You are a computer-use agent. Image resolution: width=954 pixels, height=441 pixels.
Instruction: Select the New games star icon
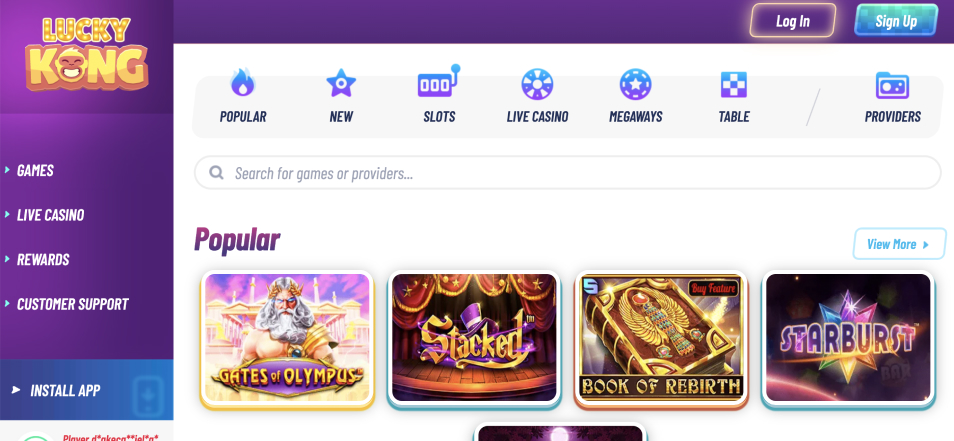[x=341, y=83]
